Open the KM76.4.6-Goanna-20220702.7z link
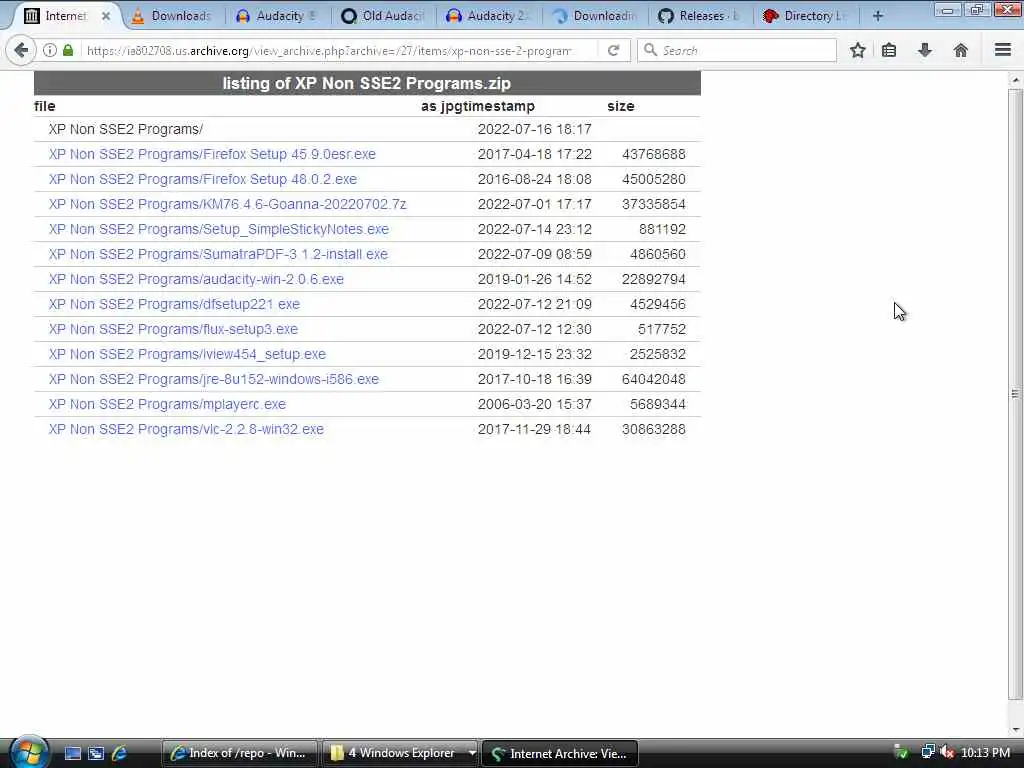Viewport: 1024px width, 768px height. pyautogui.click(x=227, y=204)
